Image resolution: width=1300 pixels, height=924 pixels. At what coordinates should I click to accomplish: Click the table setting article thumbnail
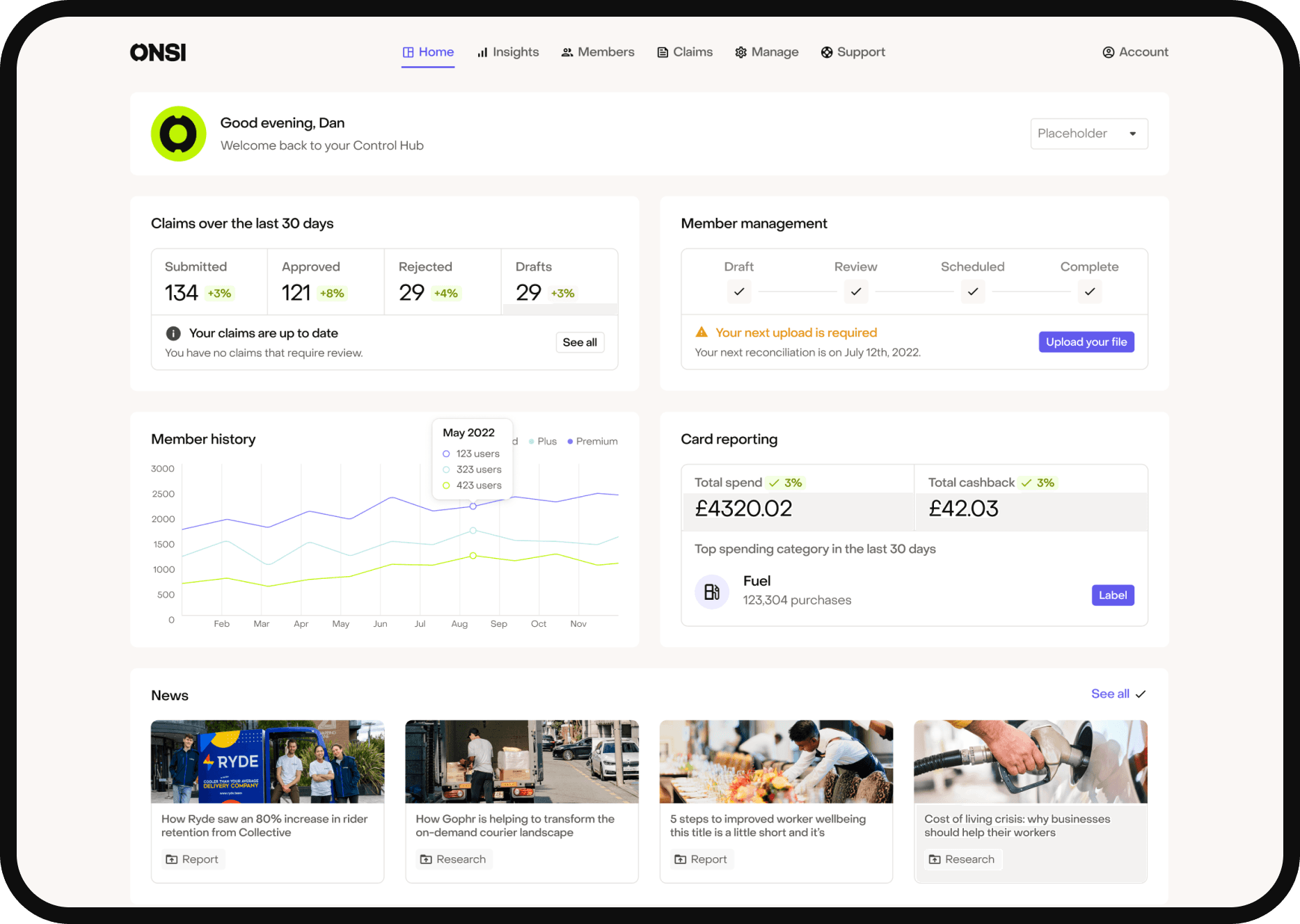click(777, 762)
